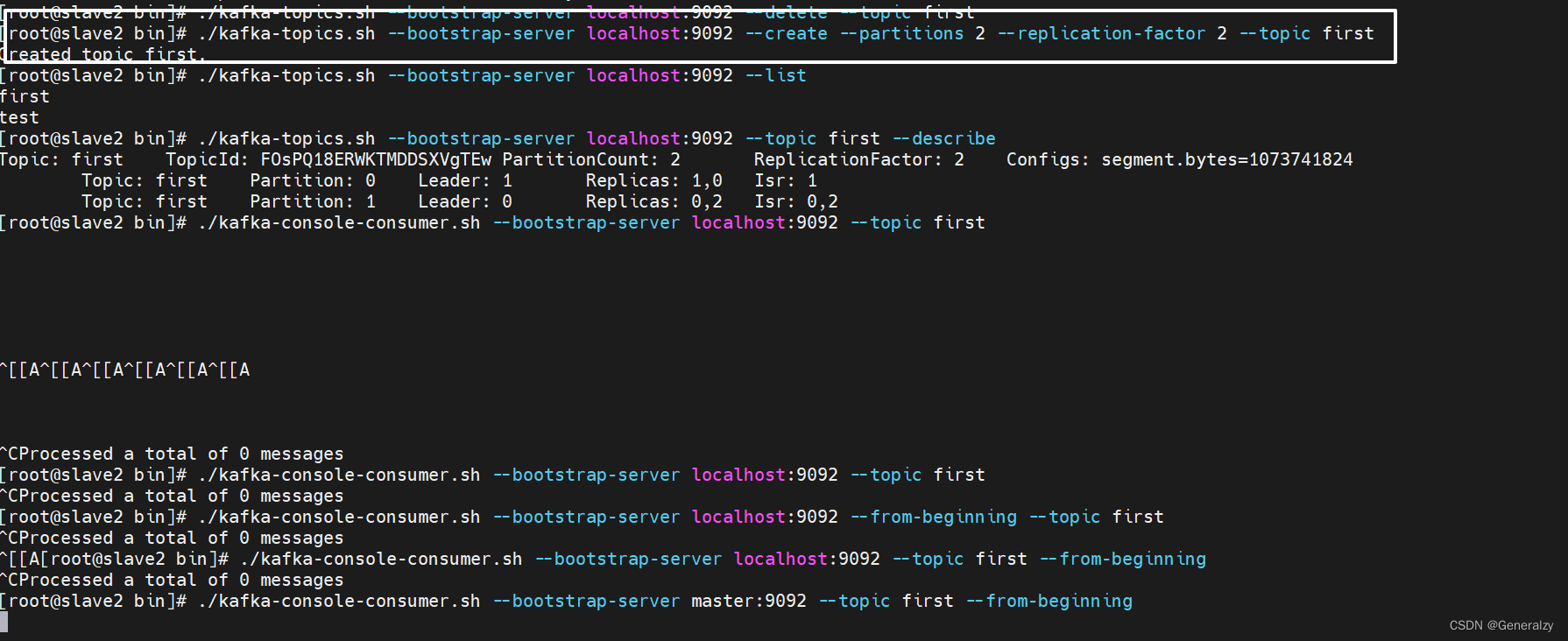Click the --list flag in the terminal

[x=775, y=76]
